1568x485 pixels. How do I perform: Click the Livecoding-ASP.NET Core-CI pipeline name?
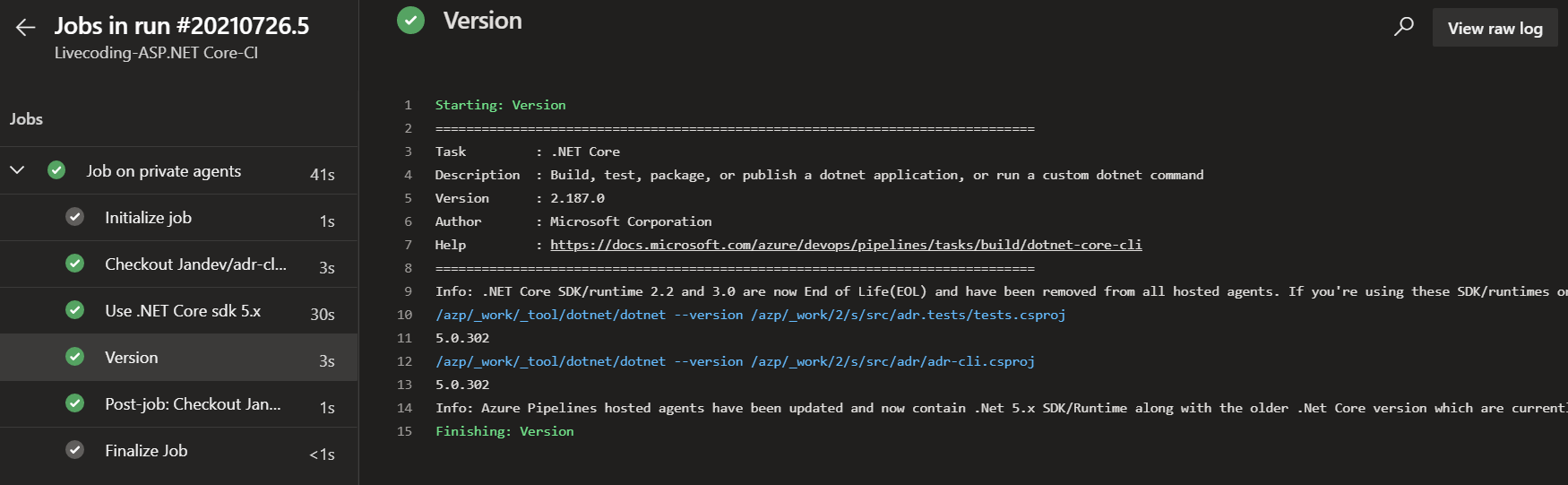pyautogui.click(x=156, y=53)
